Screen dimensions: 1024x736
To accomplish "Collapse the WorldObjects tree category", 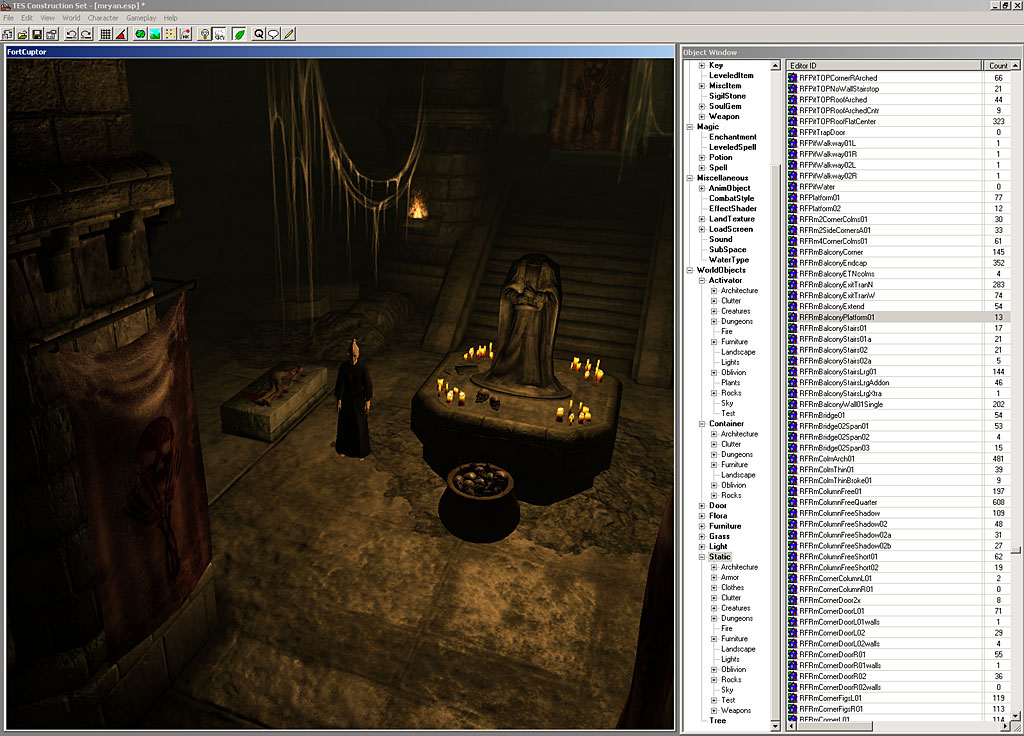I will 690,270.
